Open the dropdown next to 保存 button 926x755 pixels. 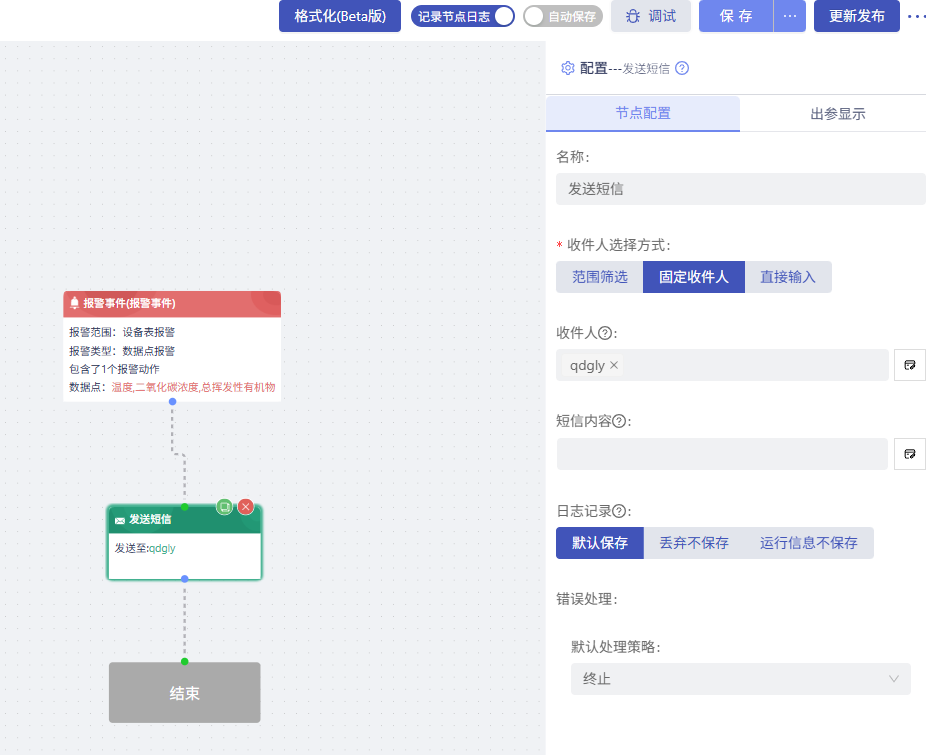(790, 16)
